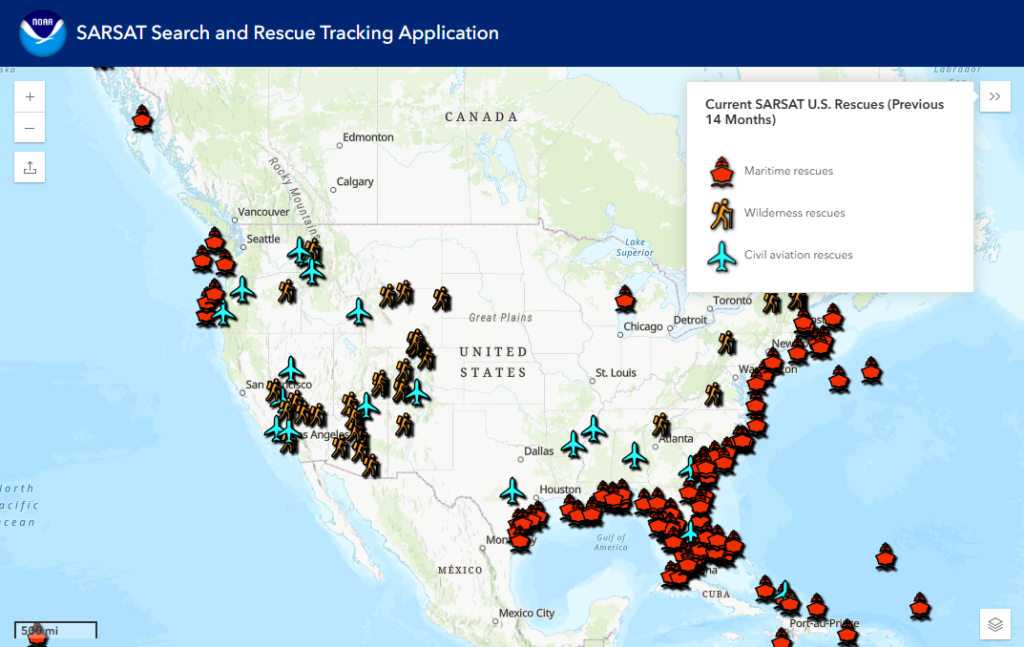Open the aviation rescue marker west of Houston

point(513,491)
